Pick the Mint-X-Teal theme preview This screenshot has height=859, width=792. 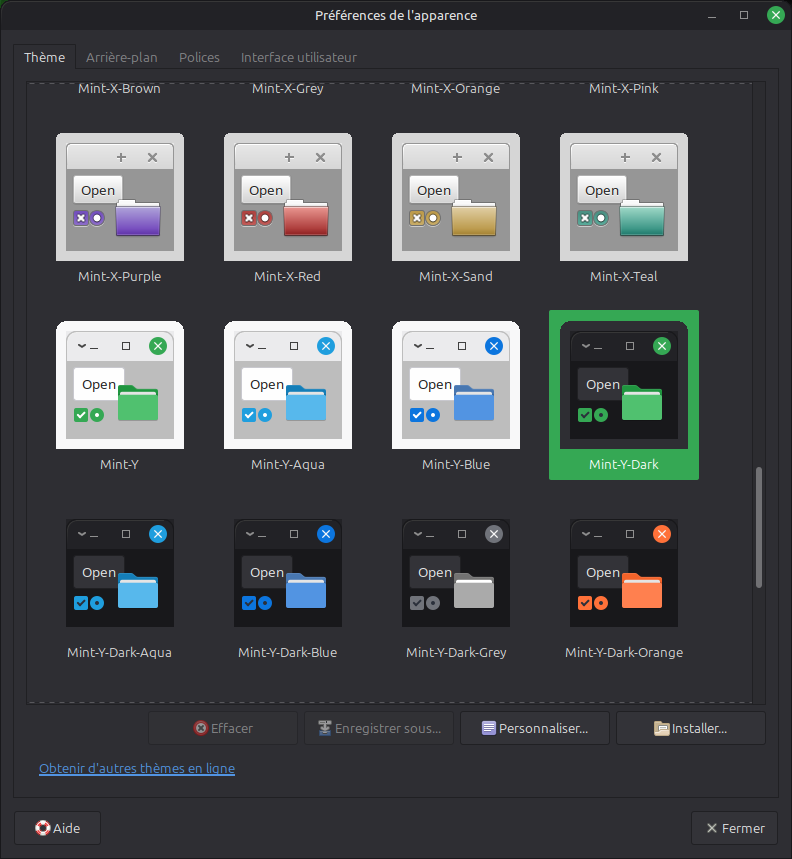tap(624, 197)
